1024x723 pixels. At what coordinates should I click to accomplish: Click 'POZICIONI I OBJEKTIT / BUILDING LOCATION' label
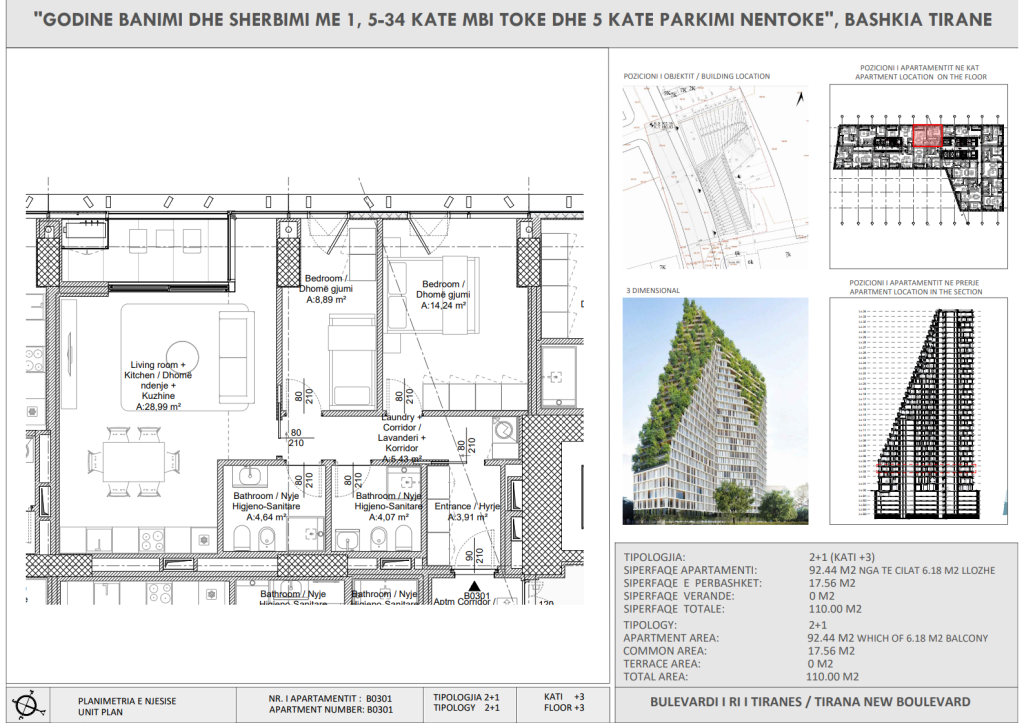[696, 76]
